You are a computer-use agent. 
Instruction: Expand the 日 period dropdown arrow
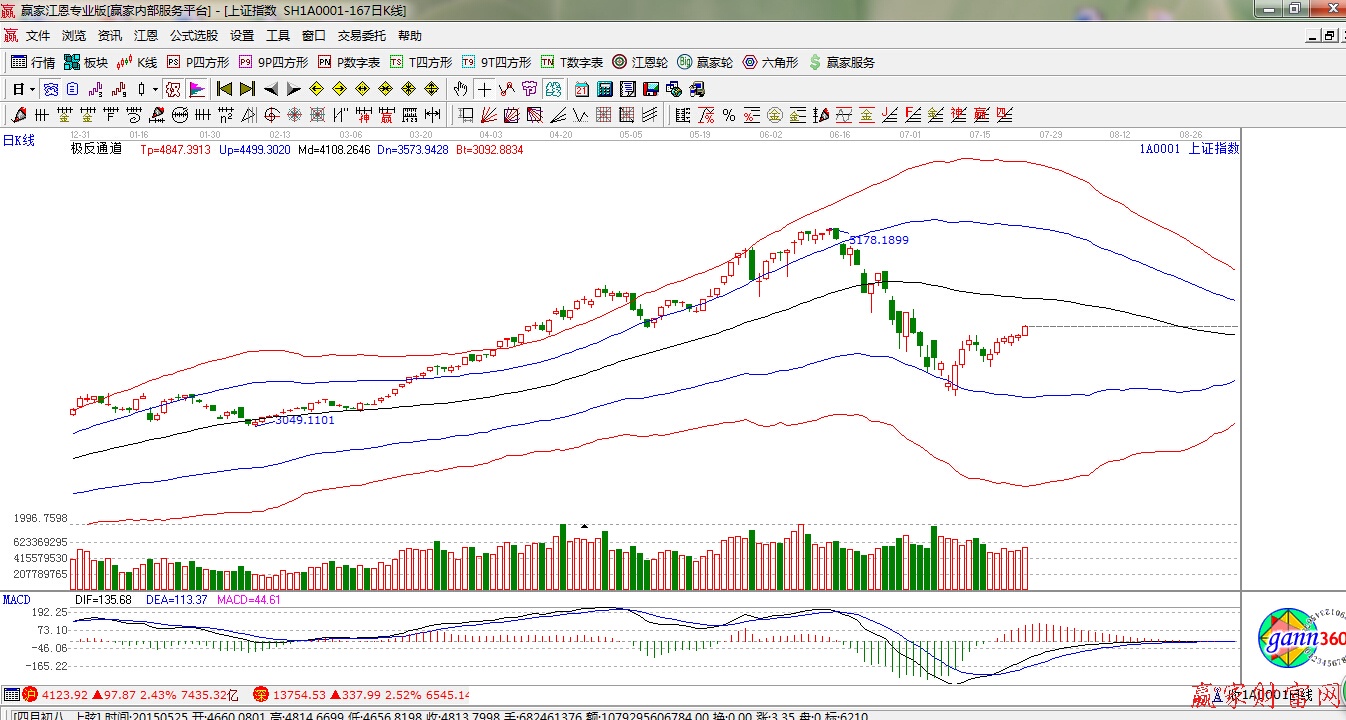[32, 89]
